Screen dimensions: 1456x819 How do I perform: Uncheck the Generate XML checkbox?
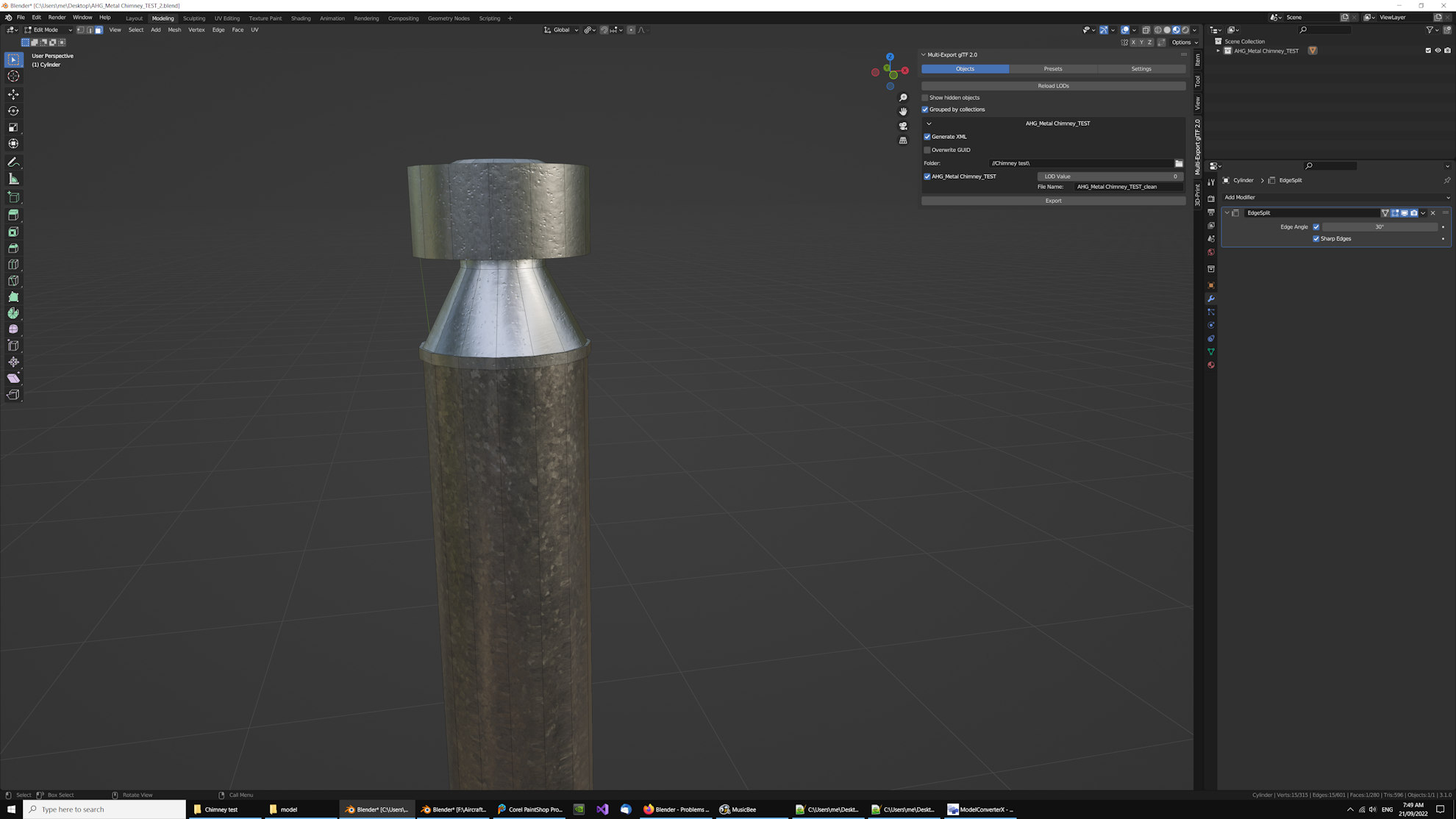click(x=927, y=137)
